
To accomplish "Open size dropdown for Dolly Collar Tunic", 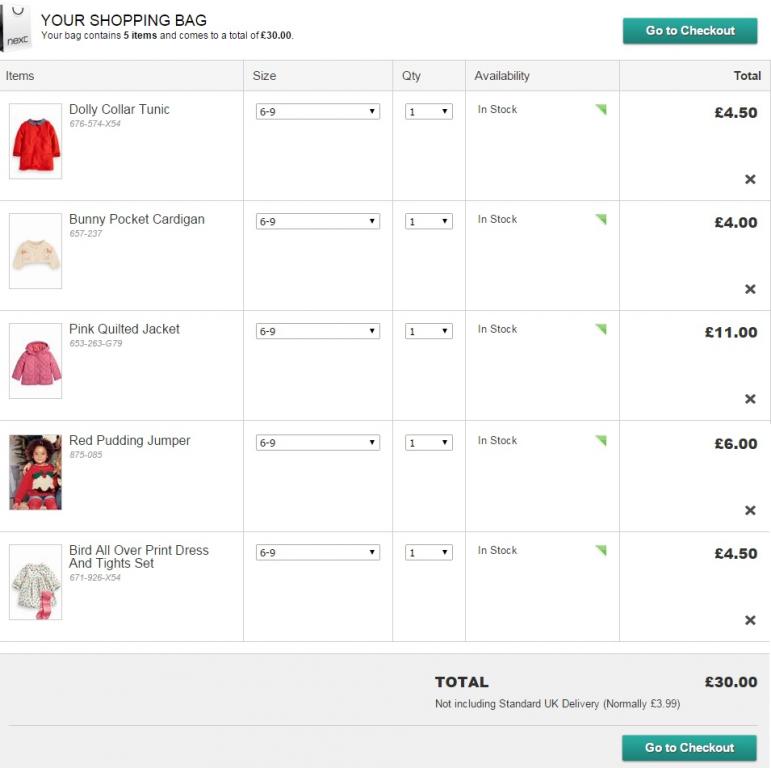I will (318, 112).
